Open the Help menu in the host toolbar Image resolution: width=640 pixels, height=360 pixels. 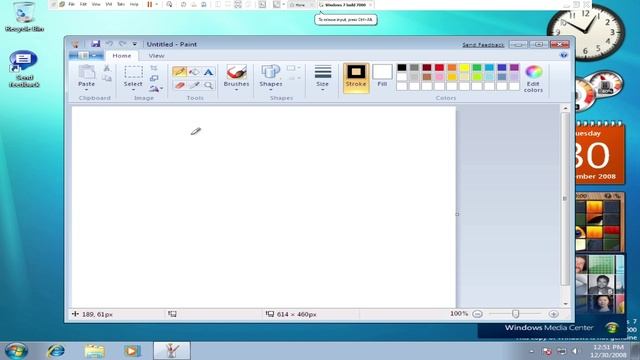[x=134, y=4]
